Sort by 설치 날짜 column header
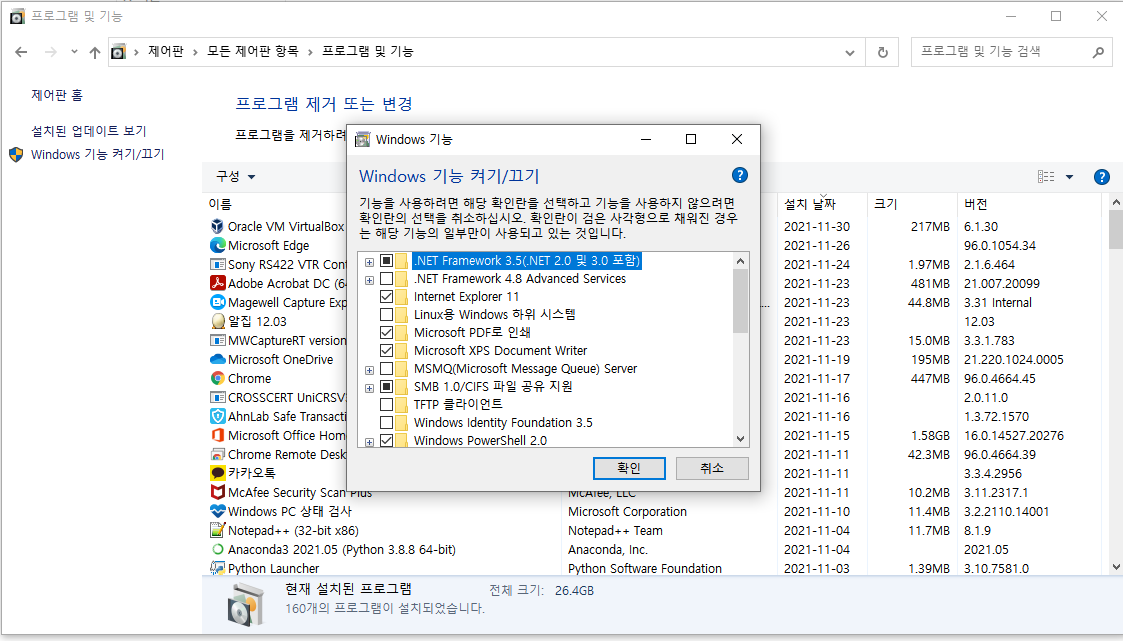 [x=810, y=204]
